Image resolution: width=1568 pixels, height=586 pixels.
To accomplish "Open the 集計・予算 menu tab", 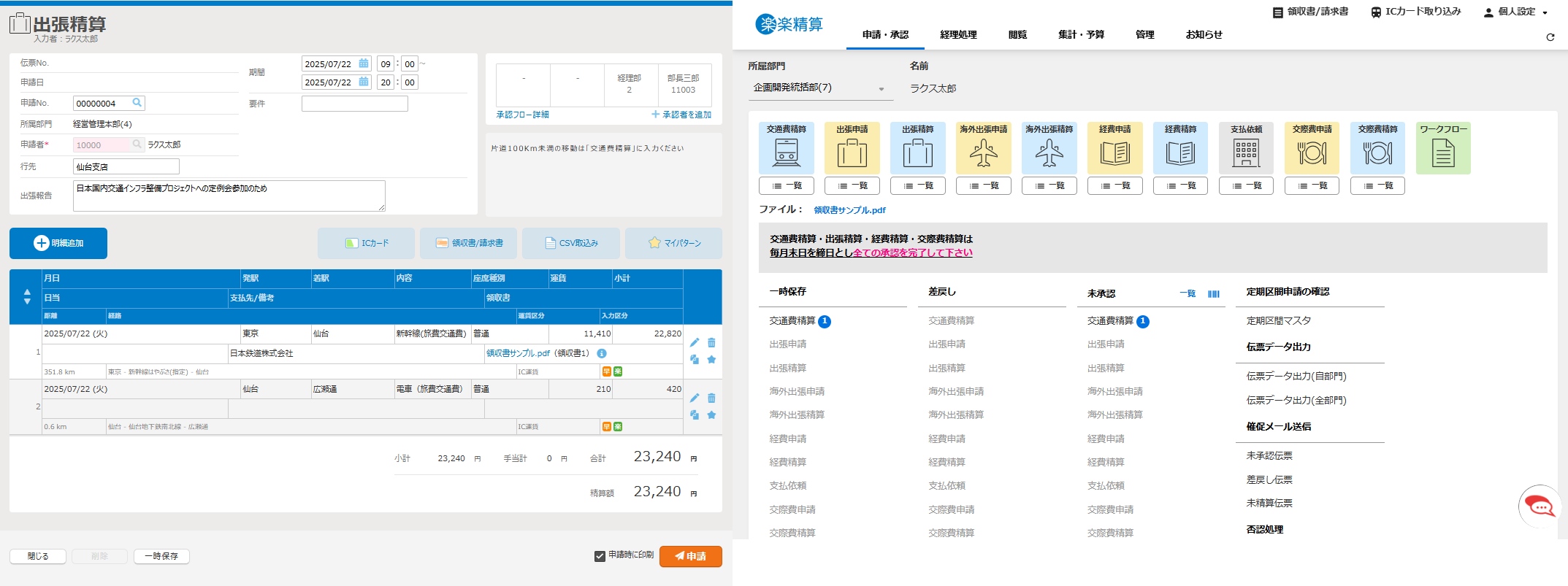I will click(1081, 34).
